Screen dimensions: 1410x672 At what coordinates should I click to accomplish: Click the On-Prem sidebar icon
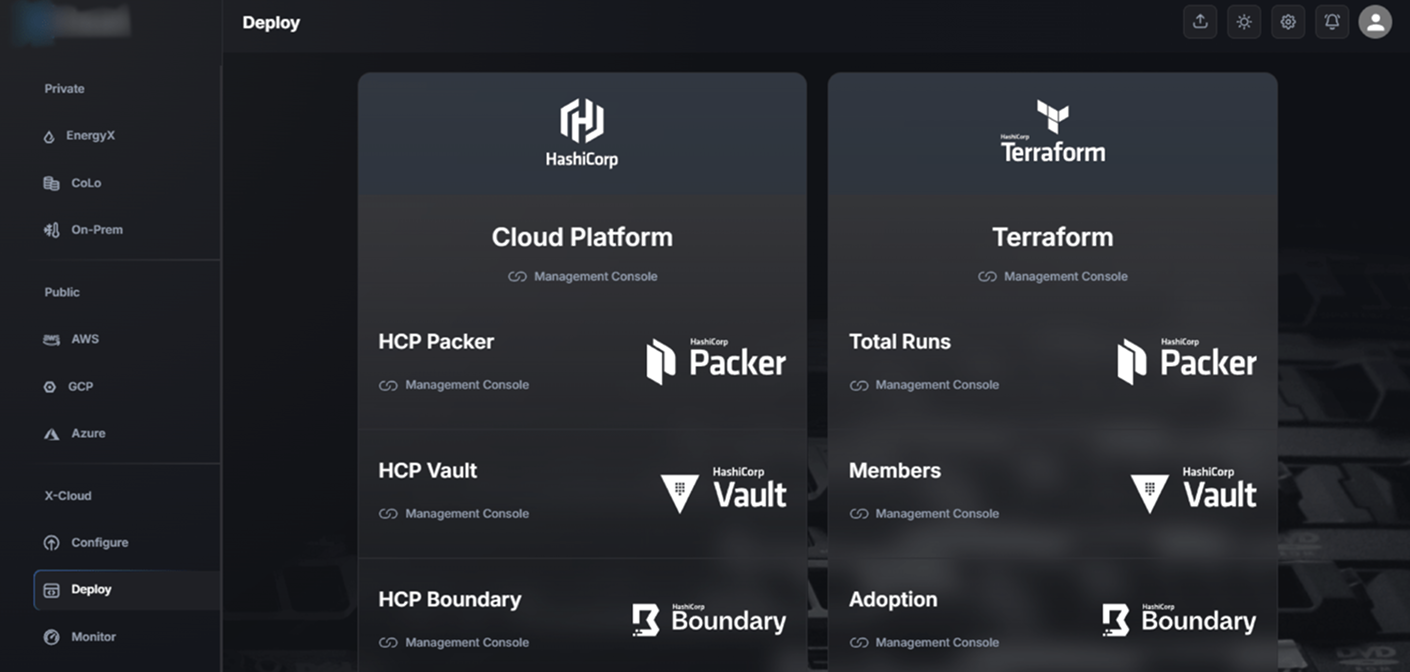(x=51, y=230)
